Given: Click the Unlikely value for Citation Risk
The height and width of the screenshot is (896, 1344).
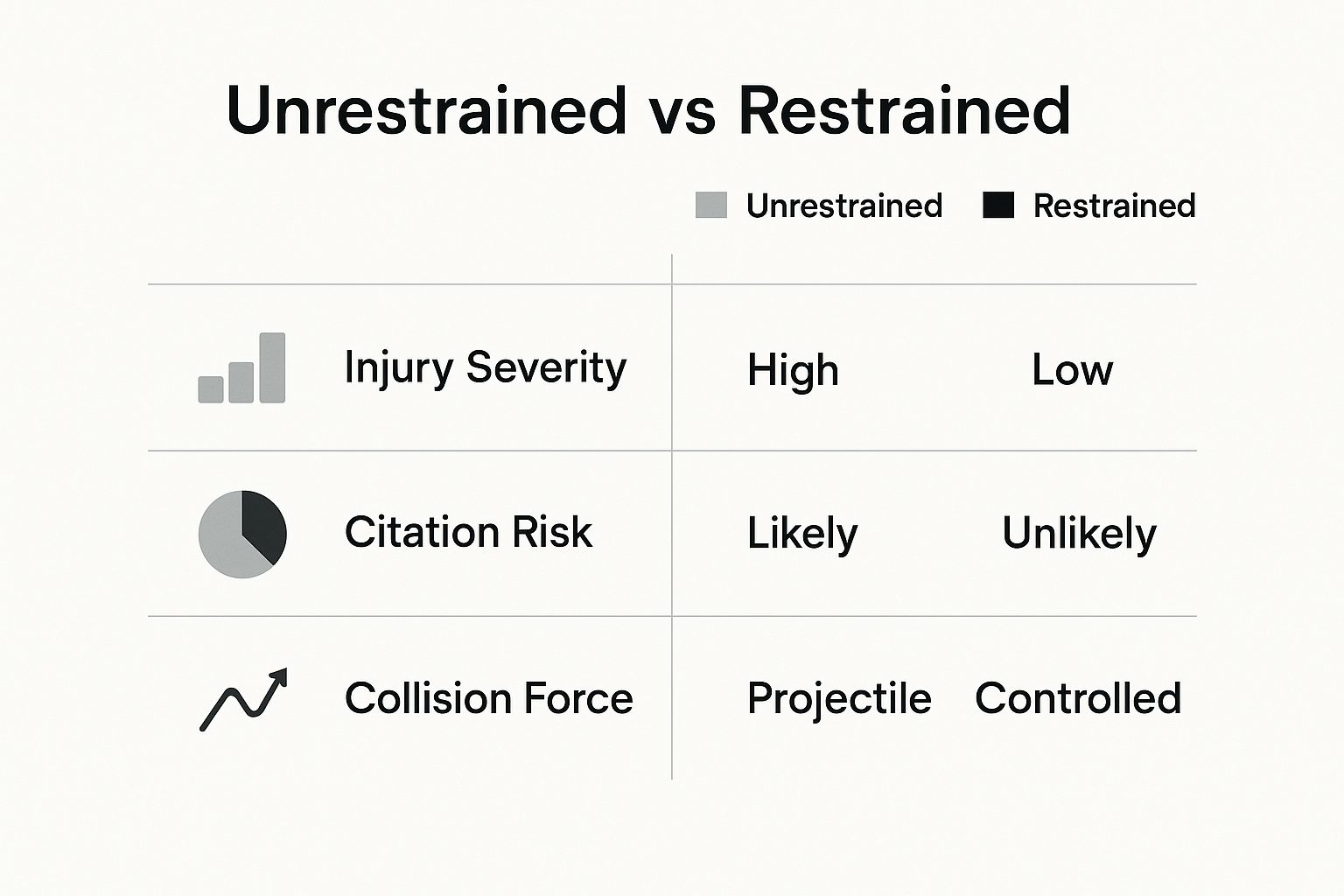Looking at the screenshot, I should coord(1079,534).
